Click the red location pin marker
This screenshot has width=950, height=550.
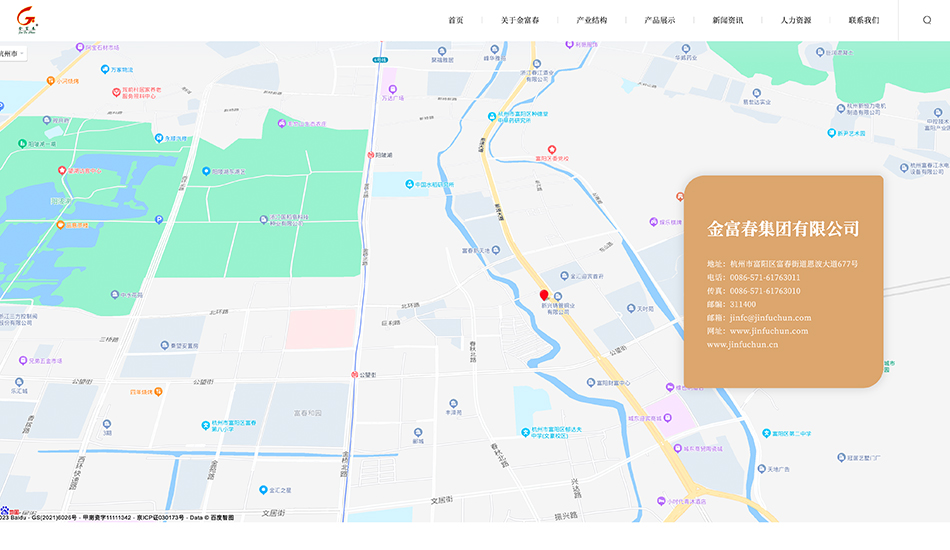(x=544, y=295)
